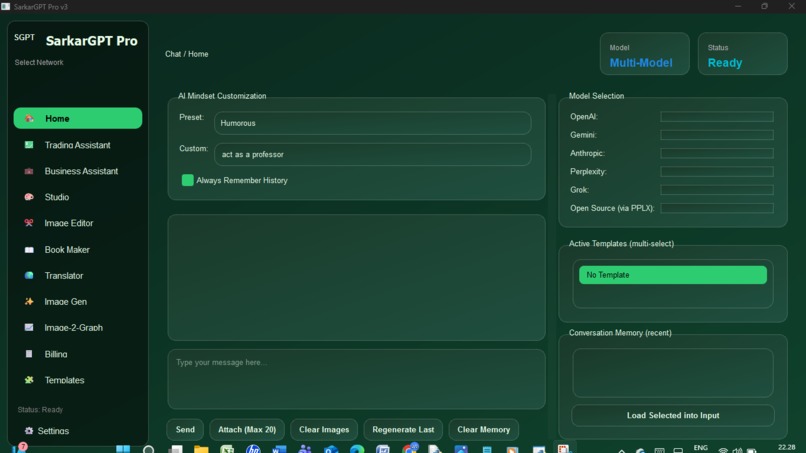Open the OpenAI model dropdown

[717, 117]
